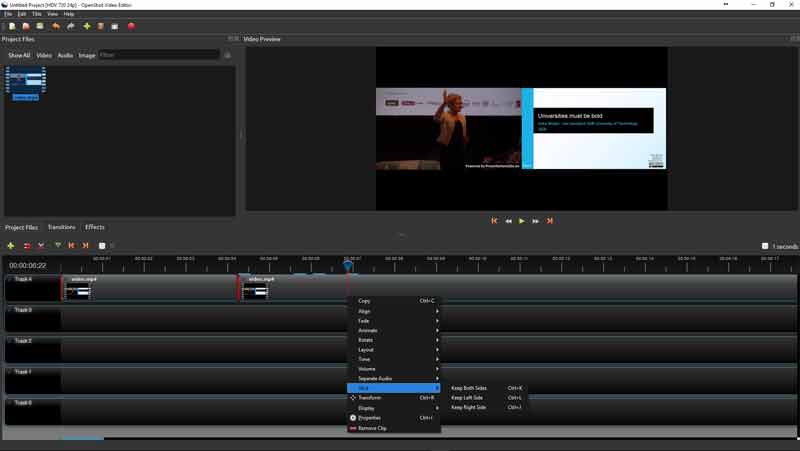The image size is (800, 451).
Task: Switch to the Transitions tab
Action: (61, 227)
